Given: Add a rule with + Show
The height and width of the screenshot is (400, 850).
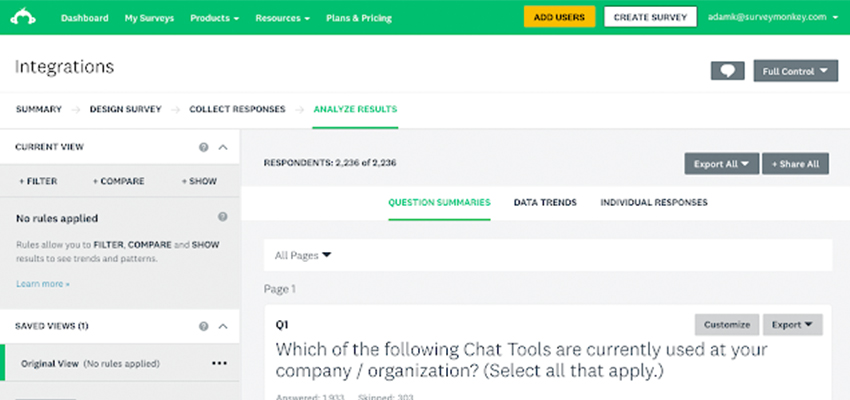Looking at the screenshot, I should pos(199,181).
